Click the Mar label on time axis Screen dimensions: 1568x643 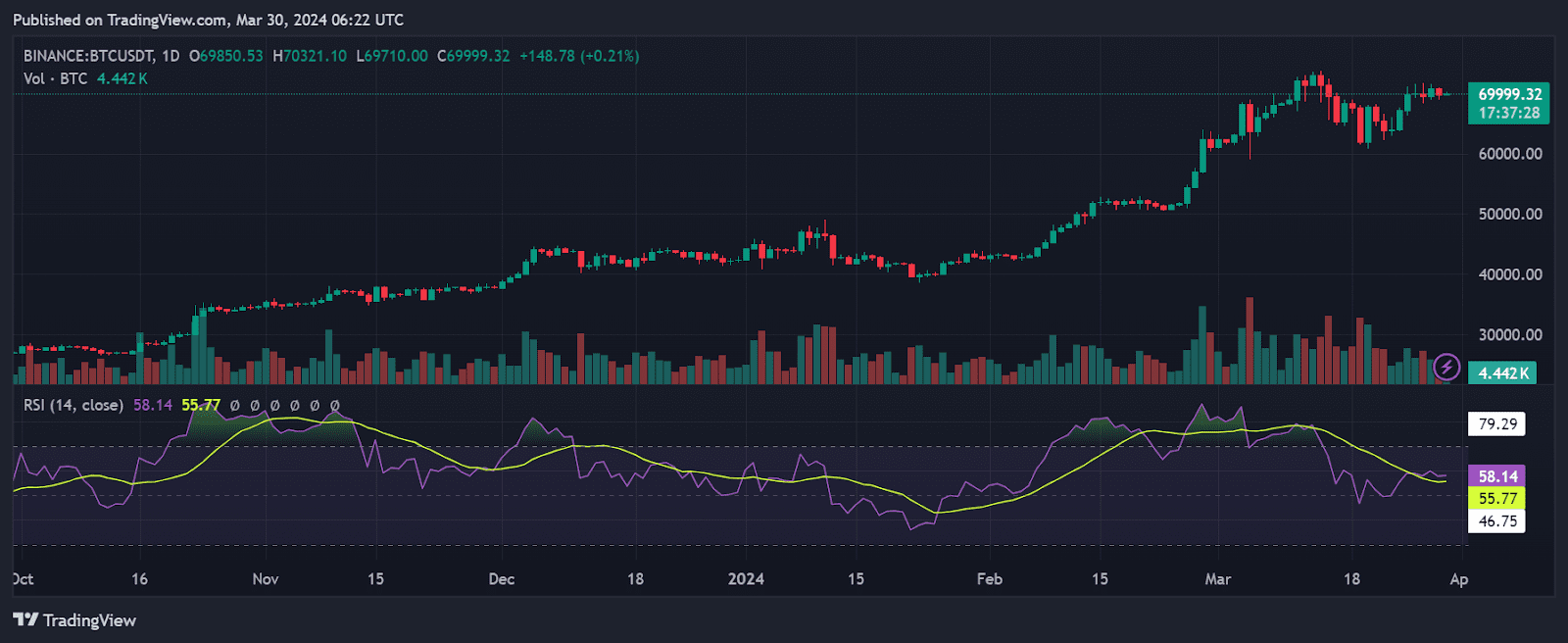click(1218, 579)
